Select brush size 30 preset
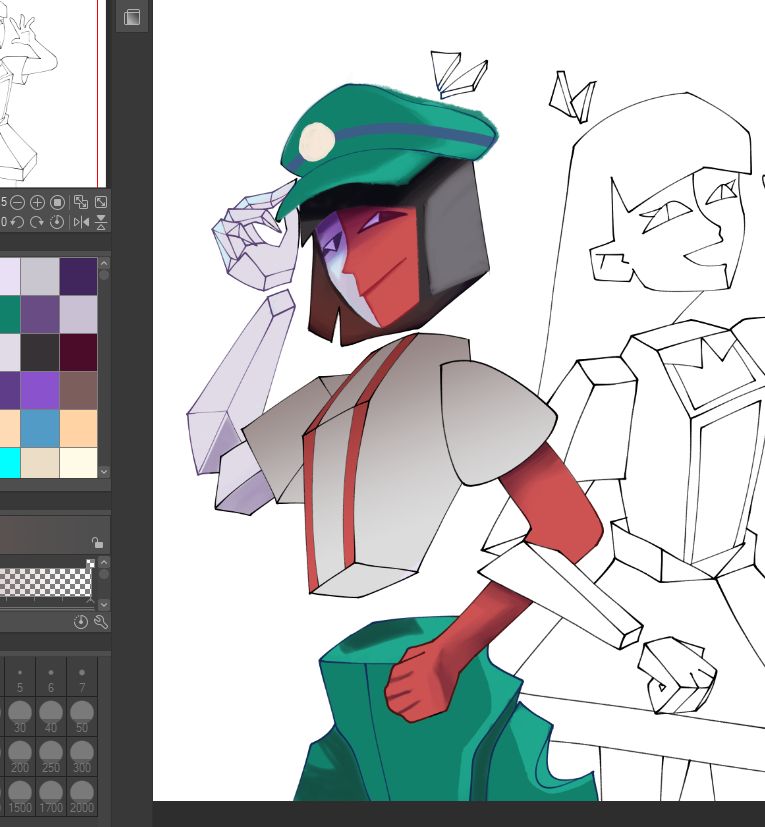The image size is (765, 827). [20, 717]
